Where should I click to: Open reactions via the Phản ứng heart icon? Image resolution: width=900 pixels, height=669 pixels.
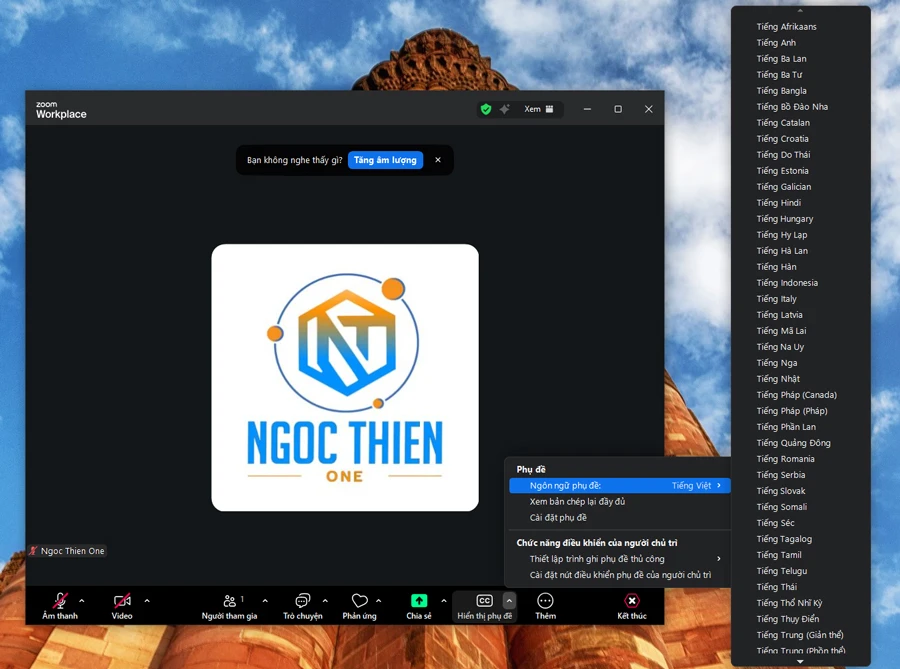[x=361, y=600]
